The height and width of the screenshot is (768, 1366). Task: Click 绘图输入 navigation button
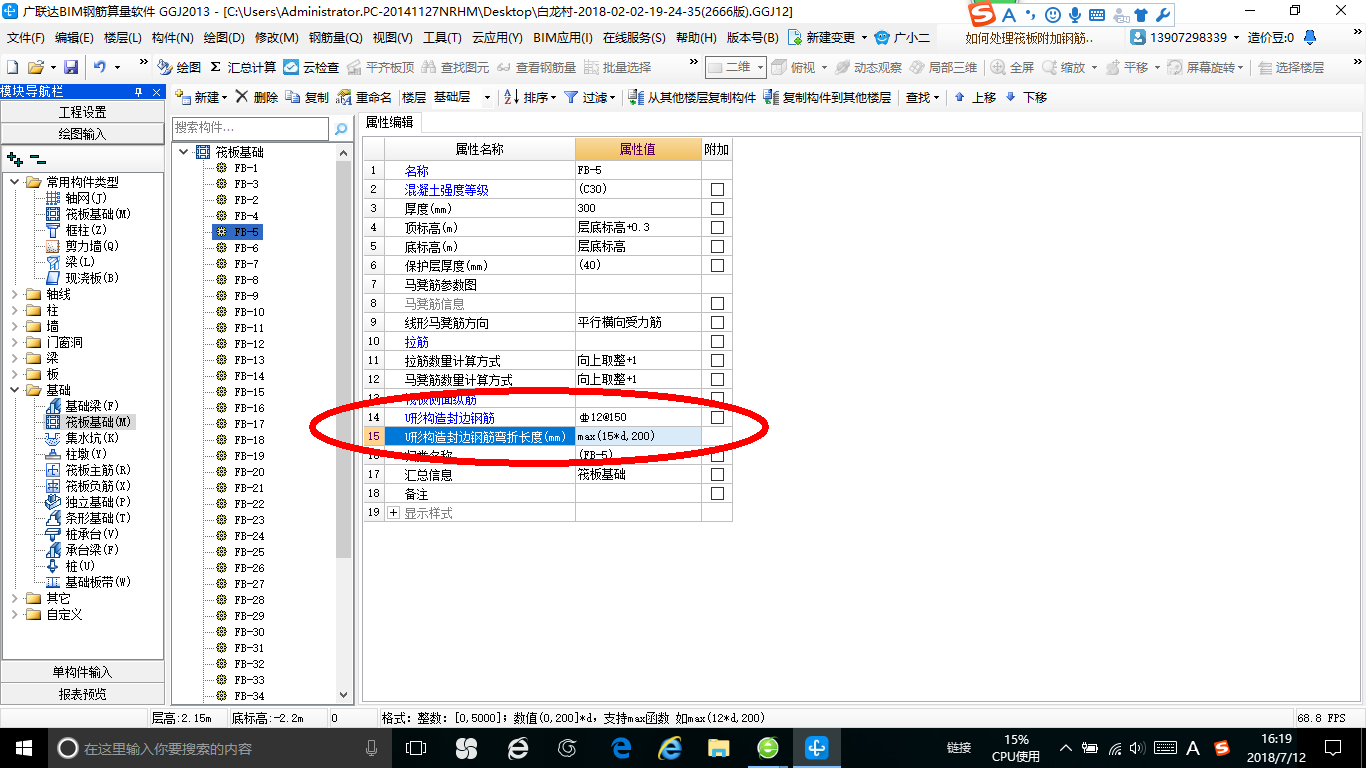click(x=83, y=133)
